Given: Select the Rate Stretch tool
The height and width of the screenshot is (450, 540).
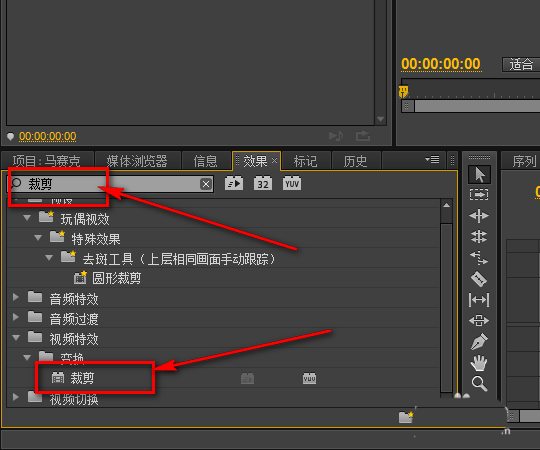Looking at the screenshot, I should (x=479, y=258).
